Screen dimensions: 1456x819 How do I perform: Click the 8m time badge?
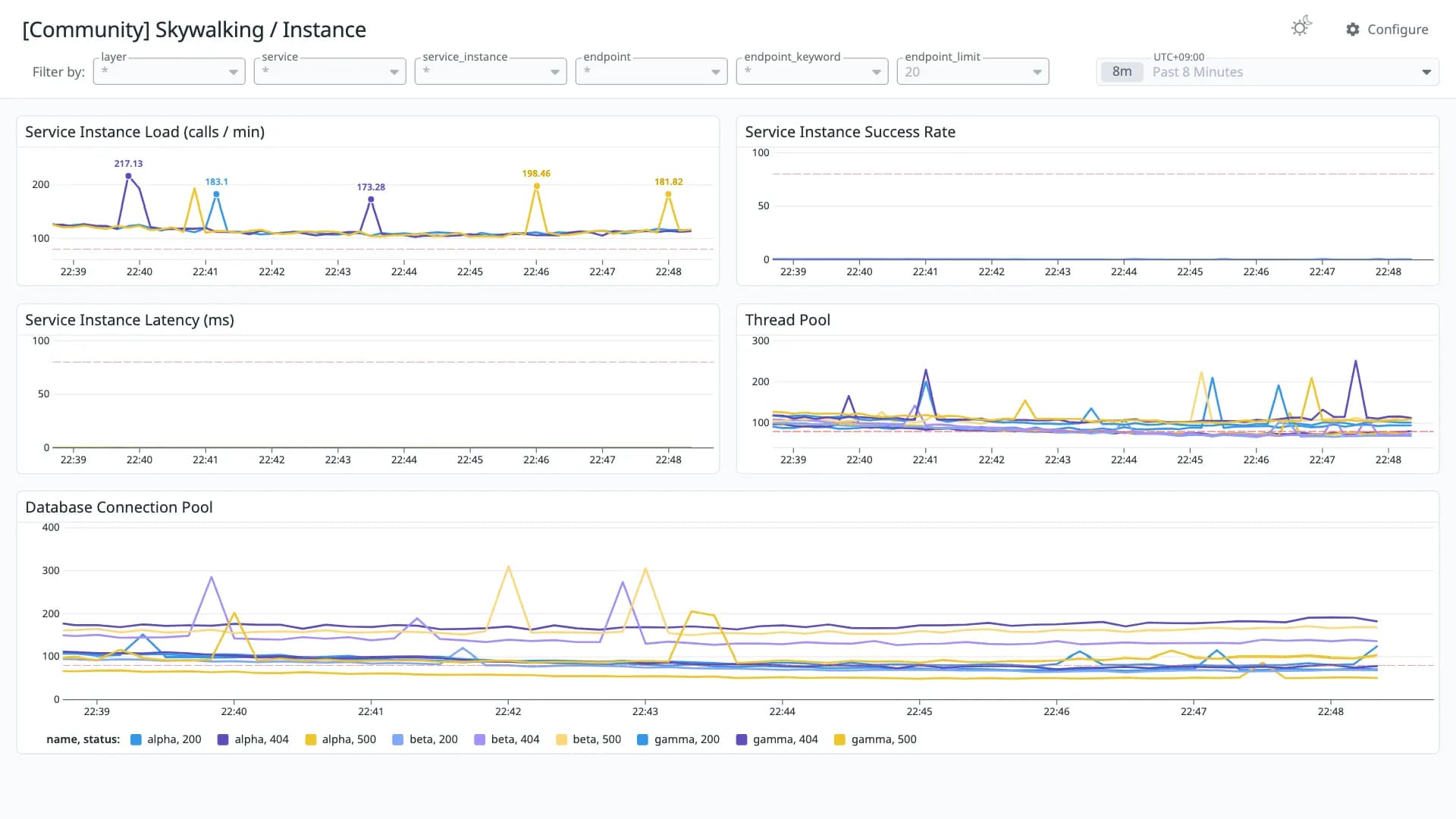(1122, 72)
